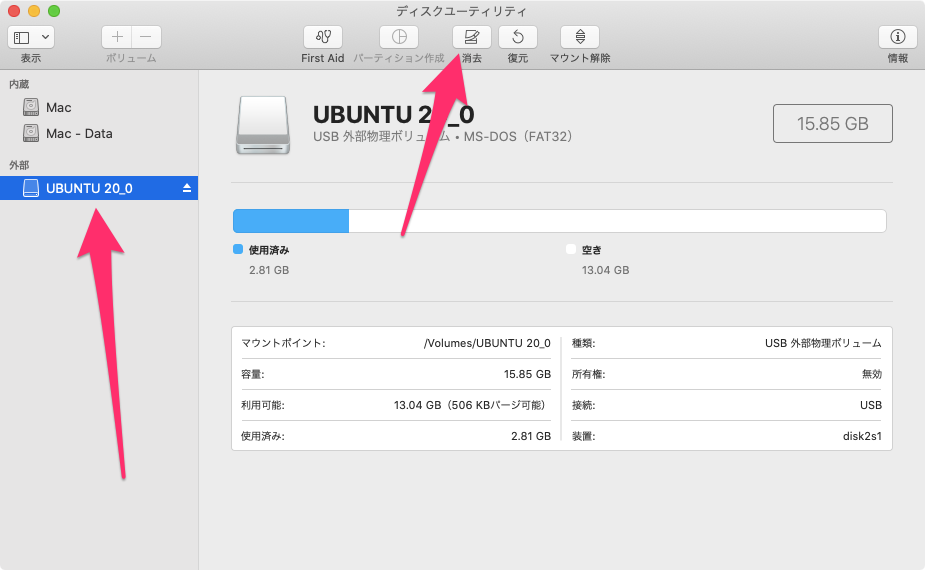Click the 15.85 GB capacity box
The image size is (925, 570).
pyautogui.click(x=832, y=123)
